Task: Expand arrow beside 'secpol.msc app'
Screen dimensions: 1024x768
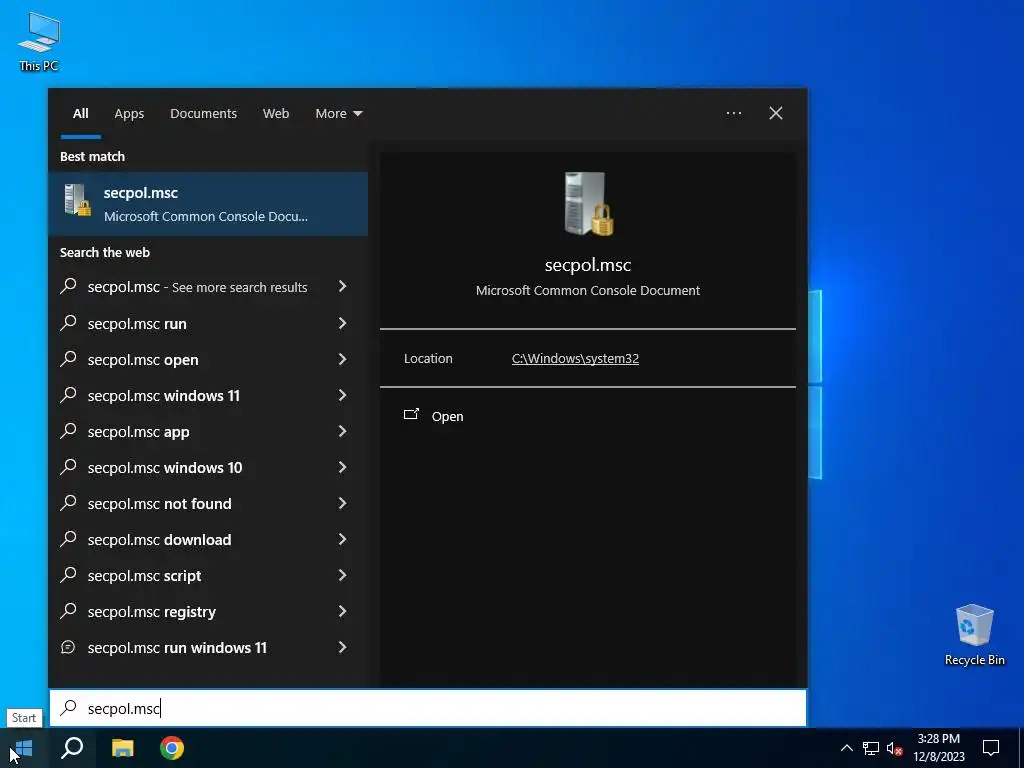Action: click(342, 431)
